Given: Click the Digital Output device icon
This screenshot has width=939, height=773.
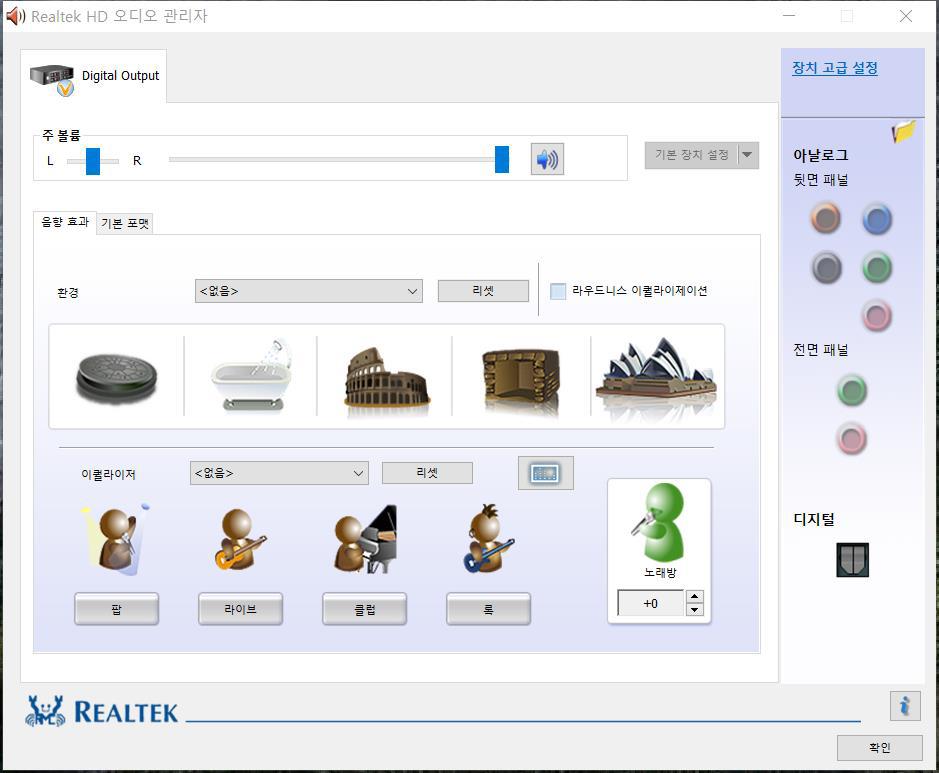Looking at the screenshot, I should click(x=52, y=79).
